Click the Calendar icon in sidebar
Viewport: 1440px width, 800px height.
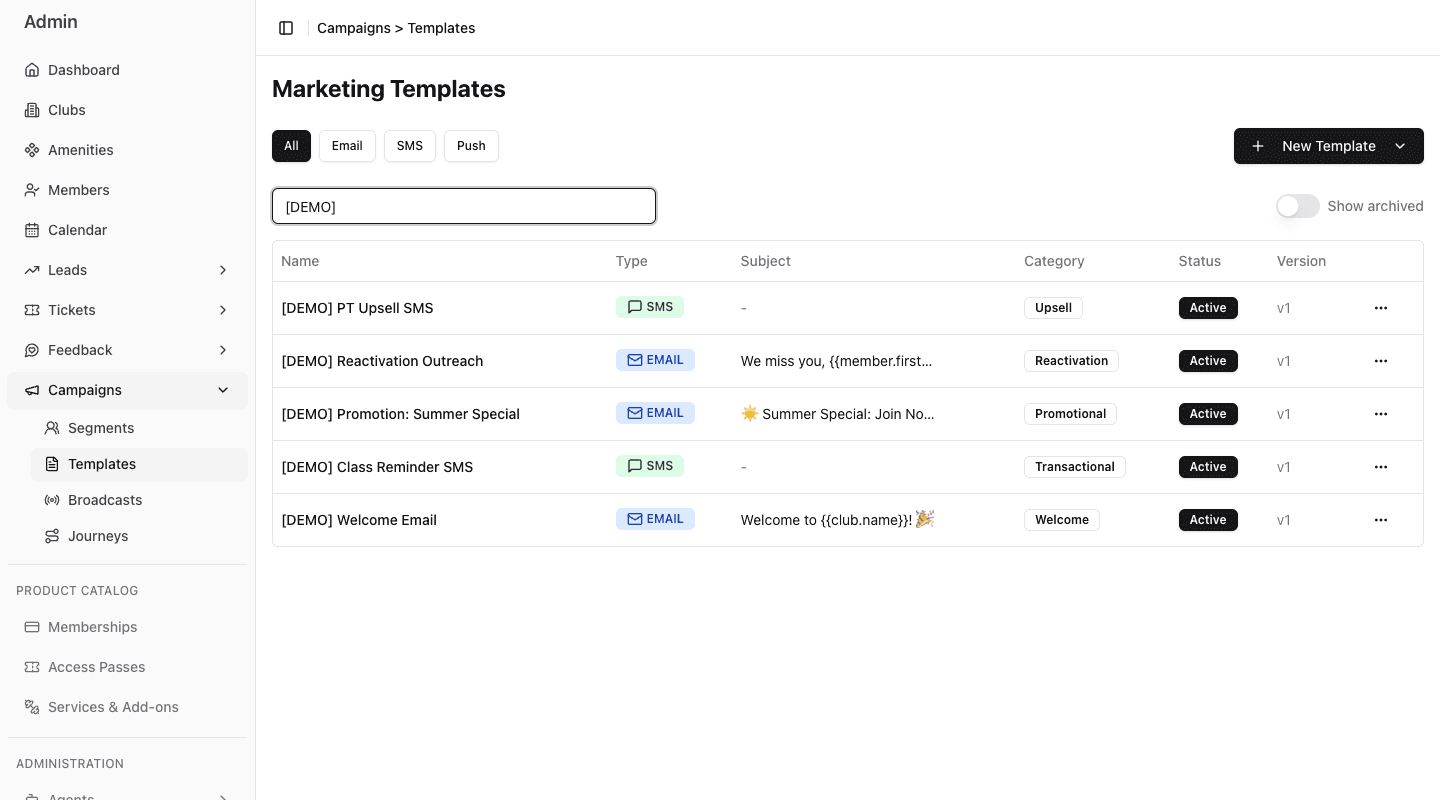tap(32, 230)
